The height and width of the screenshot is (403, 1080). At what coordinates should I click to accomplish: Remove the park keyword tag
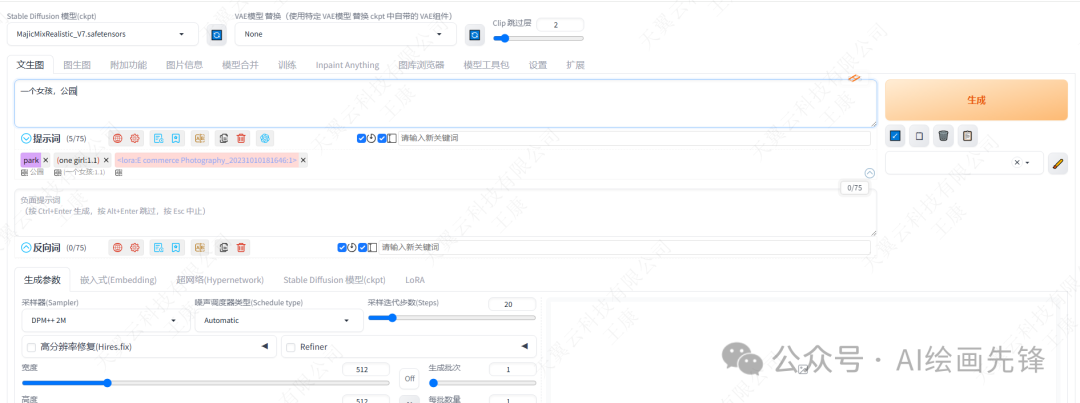(46, 160)
